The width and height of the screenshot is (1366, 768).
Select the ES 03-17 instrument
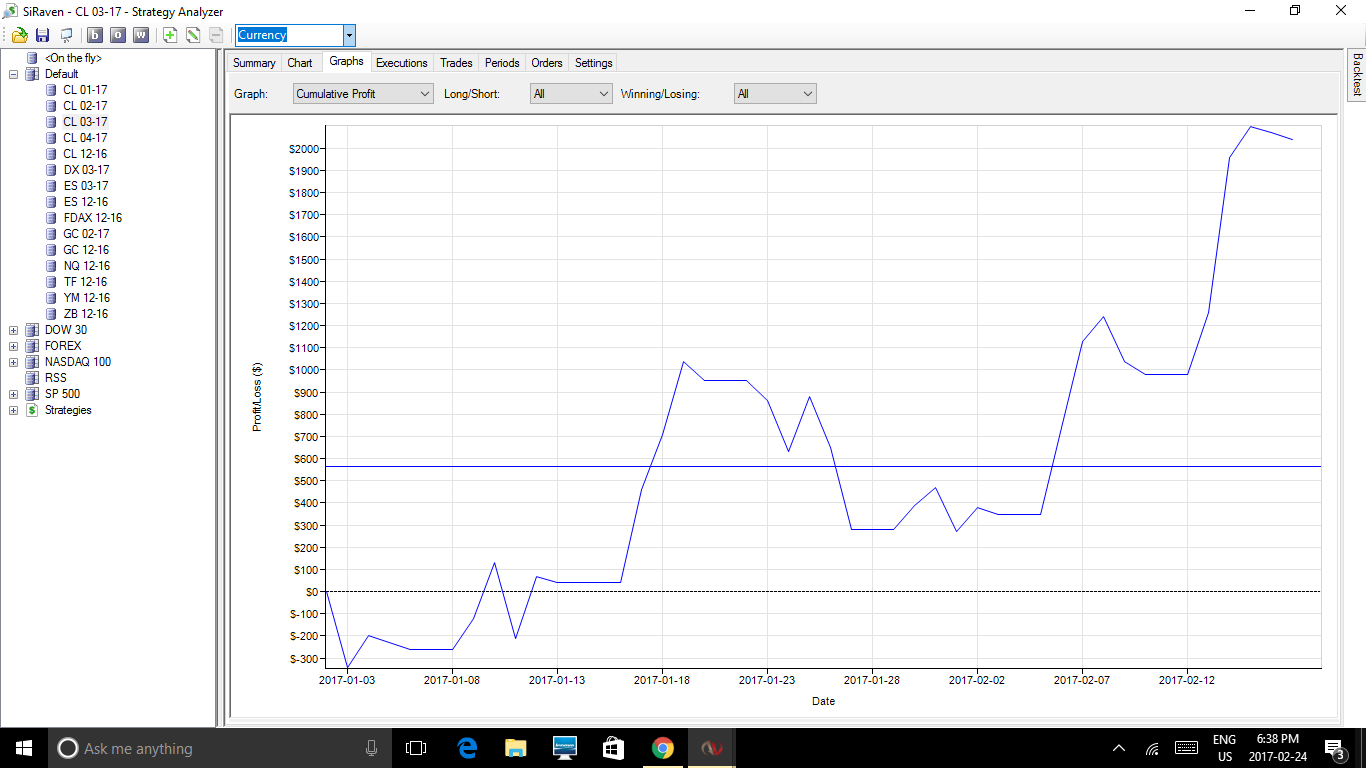click(86, 186)
